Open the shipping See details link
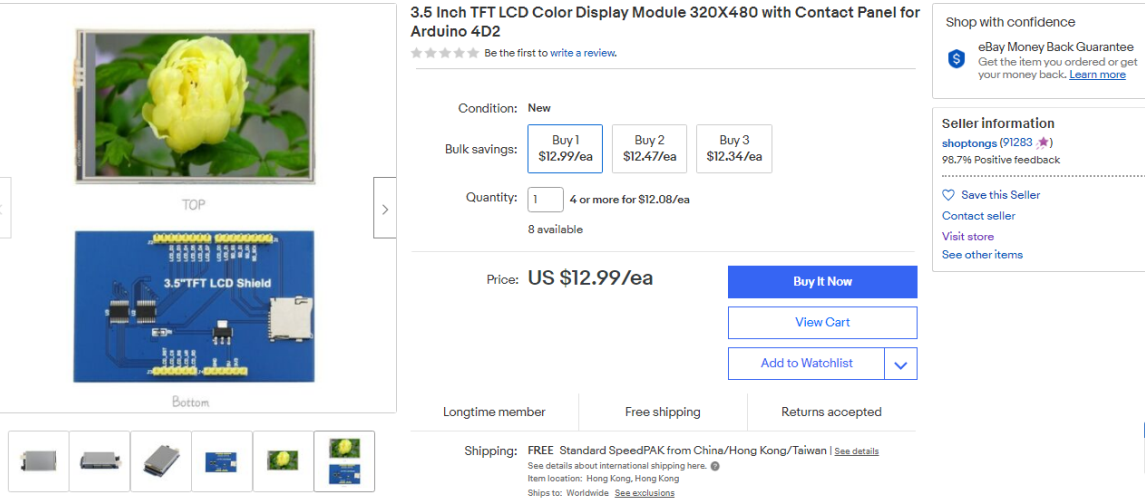The width and height of the screenshot is (1145, 501). [857, 451]
